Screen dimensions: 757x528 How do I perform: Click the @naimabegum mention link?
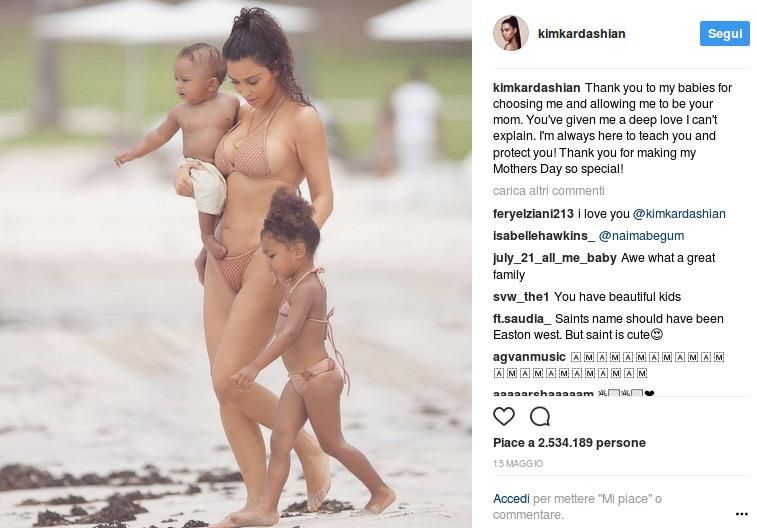(641, 236)
